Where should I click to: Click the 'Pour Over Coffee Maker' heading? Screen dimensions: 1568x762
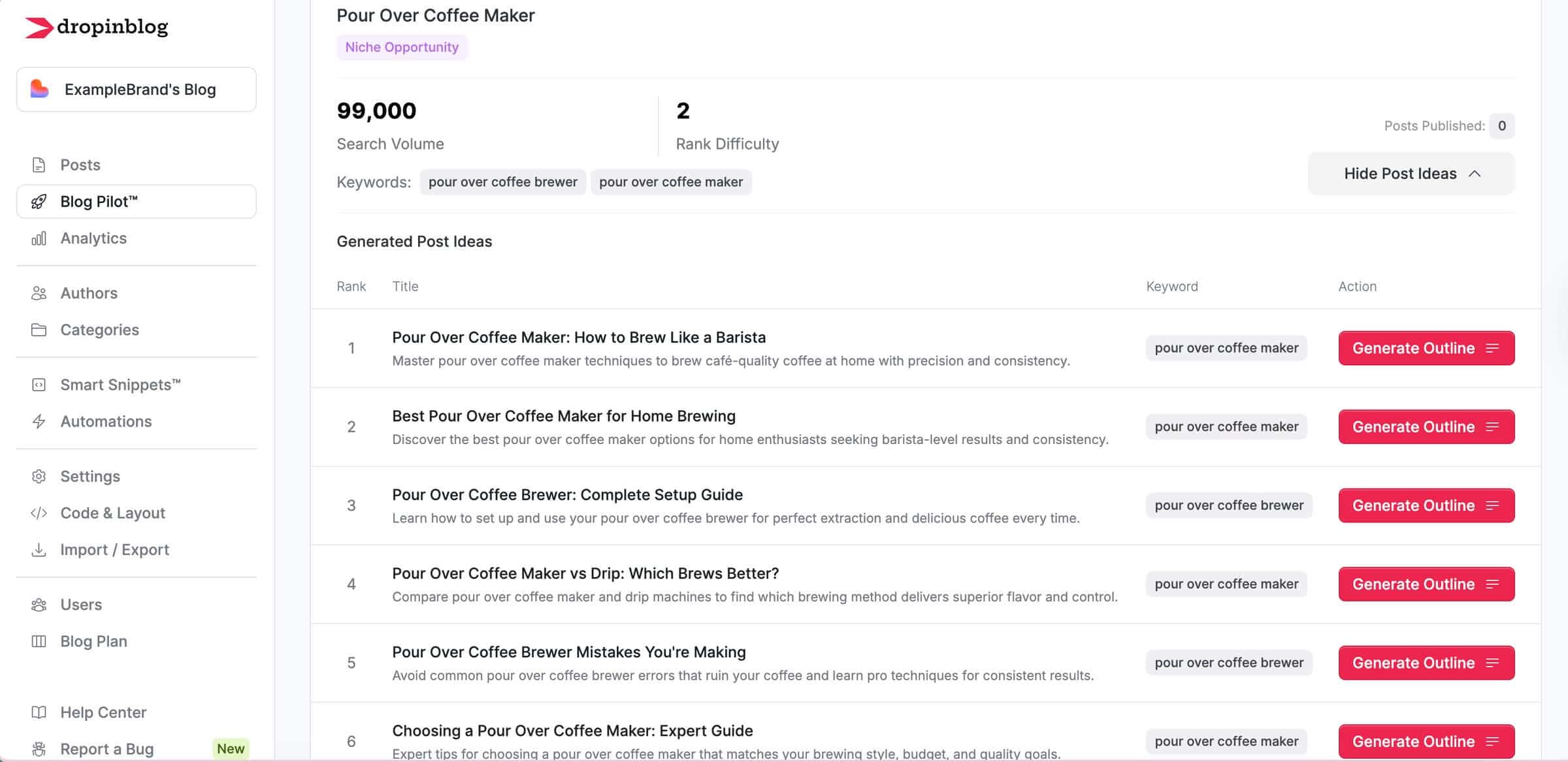point(436,16)
